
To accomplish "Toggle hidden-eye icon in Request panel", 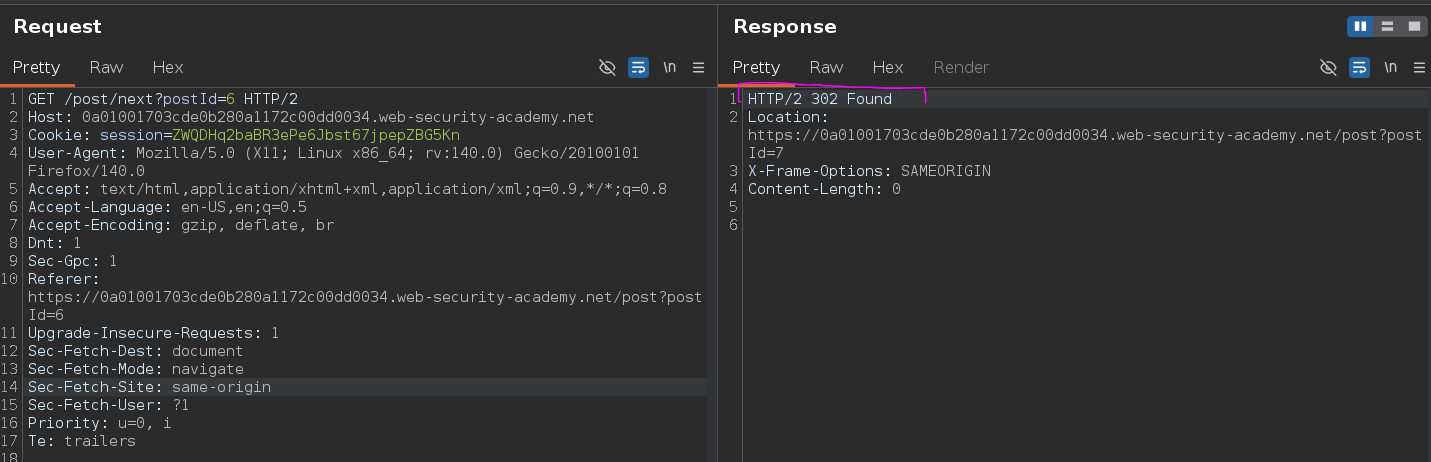I will [607, 67].
